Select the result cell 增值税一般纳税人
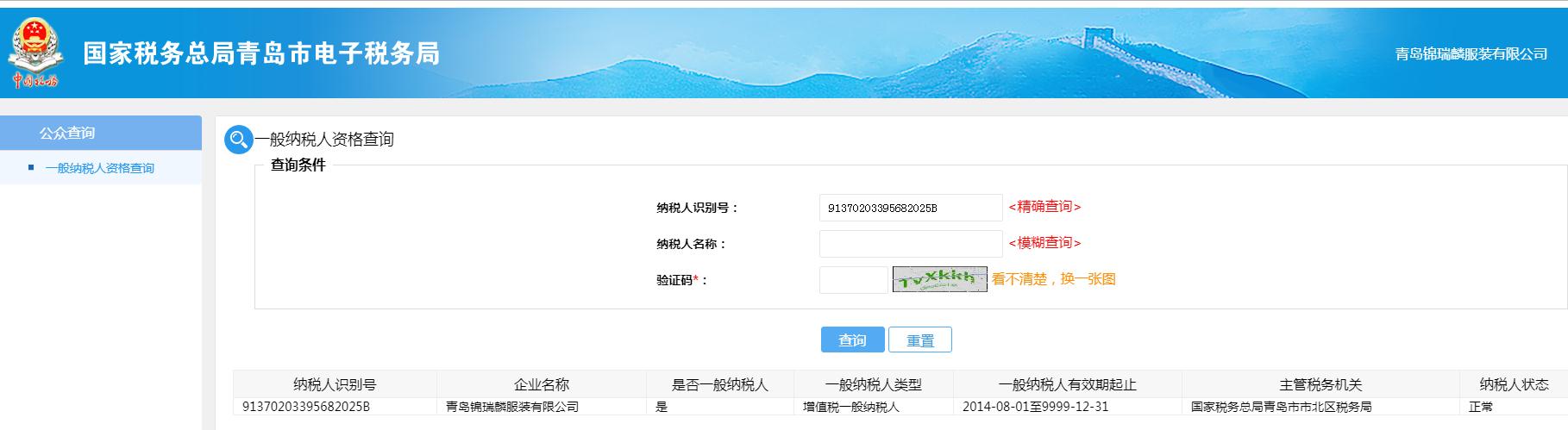The height and width of the screenshot is (430, 1568). click(850, 407)
